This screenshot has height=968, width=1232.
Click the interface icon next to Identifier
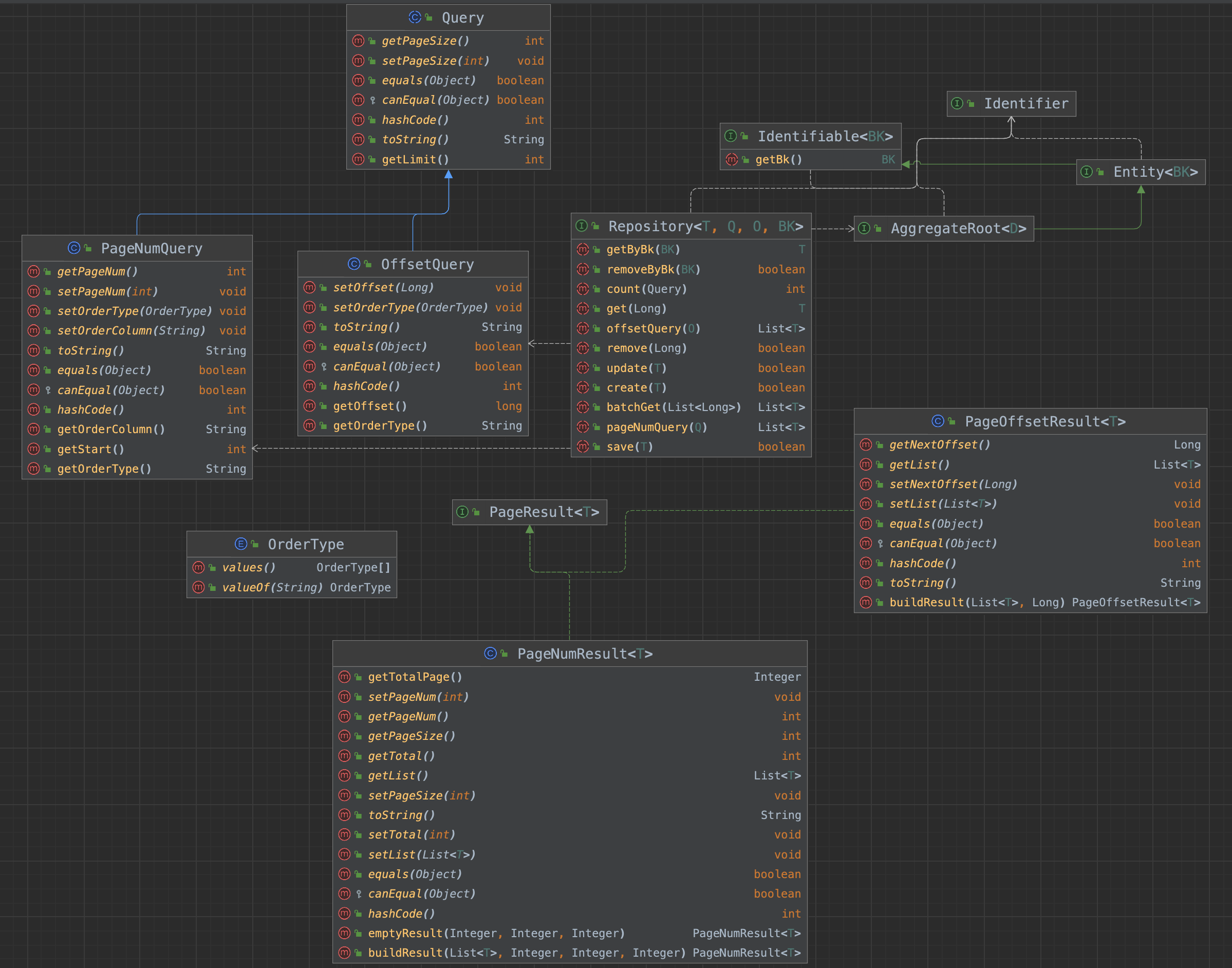[x=957, y=104]
